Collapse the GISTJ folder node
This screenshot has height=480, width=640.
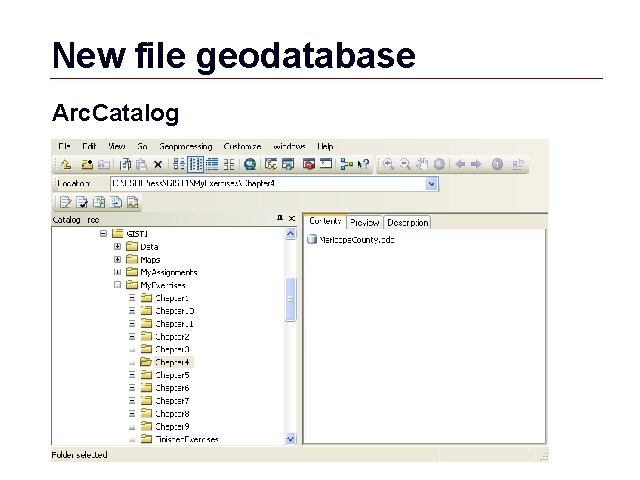[103, 233]
